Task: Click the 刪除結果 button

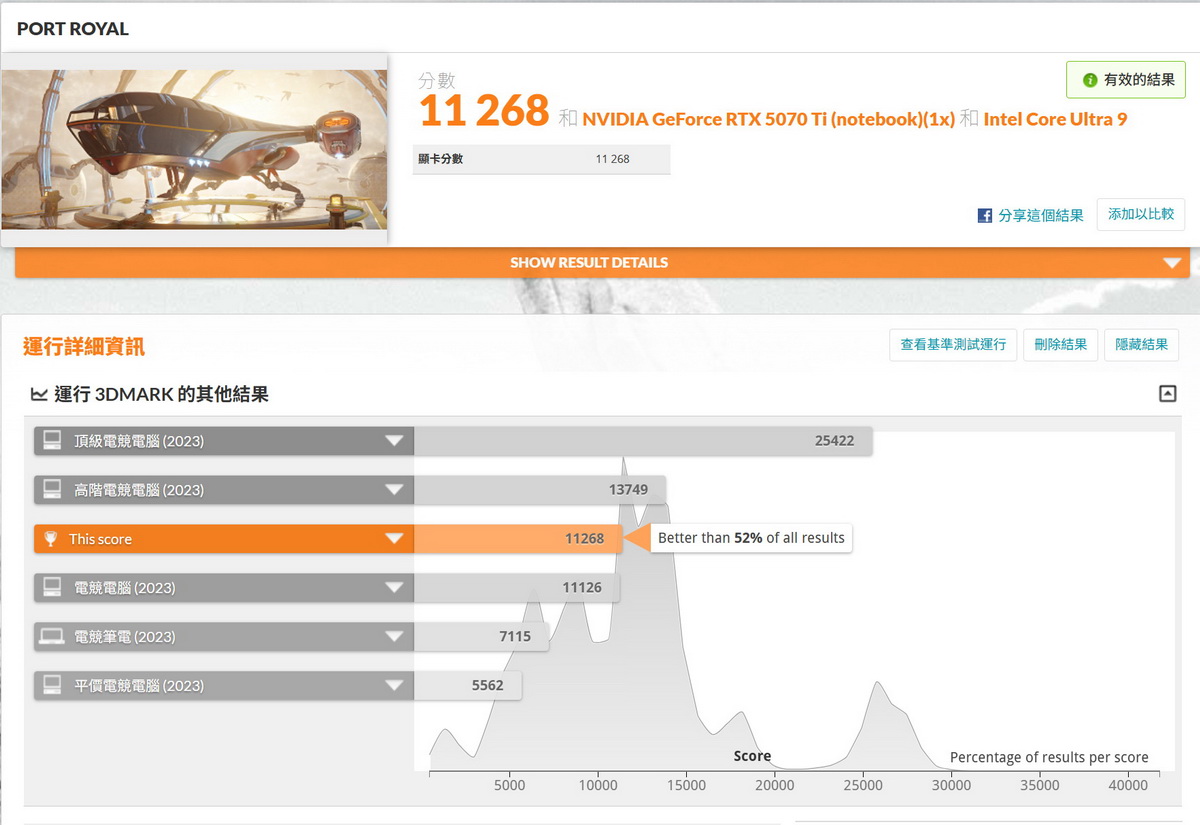Action: (x=1060, y=344)
